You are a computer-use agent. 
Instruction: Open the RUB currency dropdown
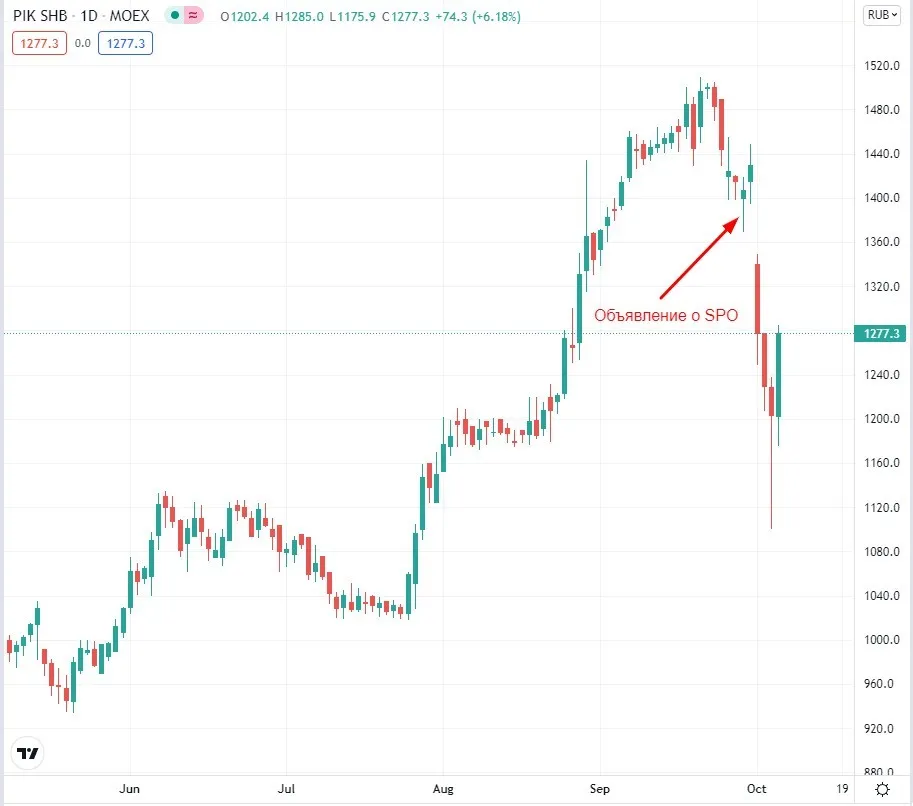tap(882, 15)
